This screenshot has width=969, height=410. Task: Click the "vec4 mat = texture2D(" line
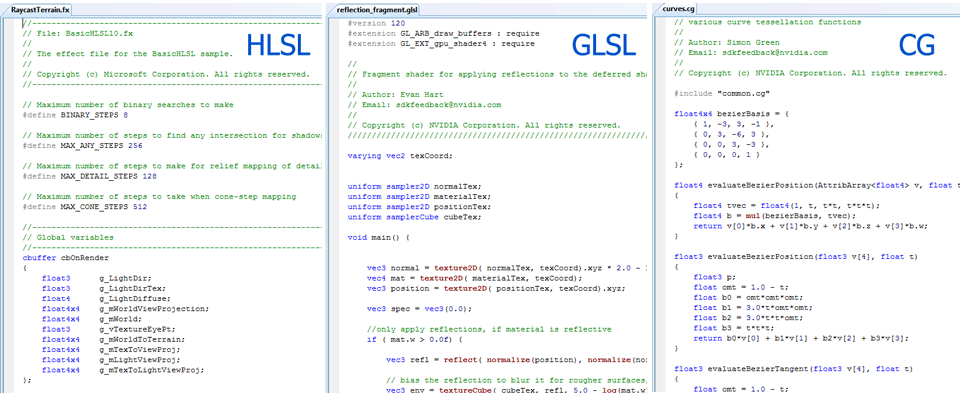475,278
